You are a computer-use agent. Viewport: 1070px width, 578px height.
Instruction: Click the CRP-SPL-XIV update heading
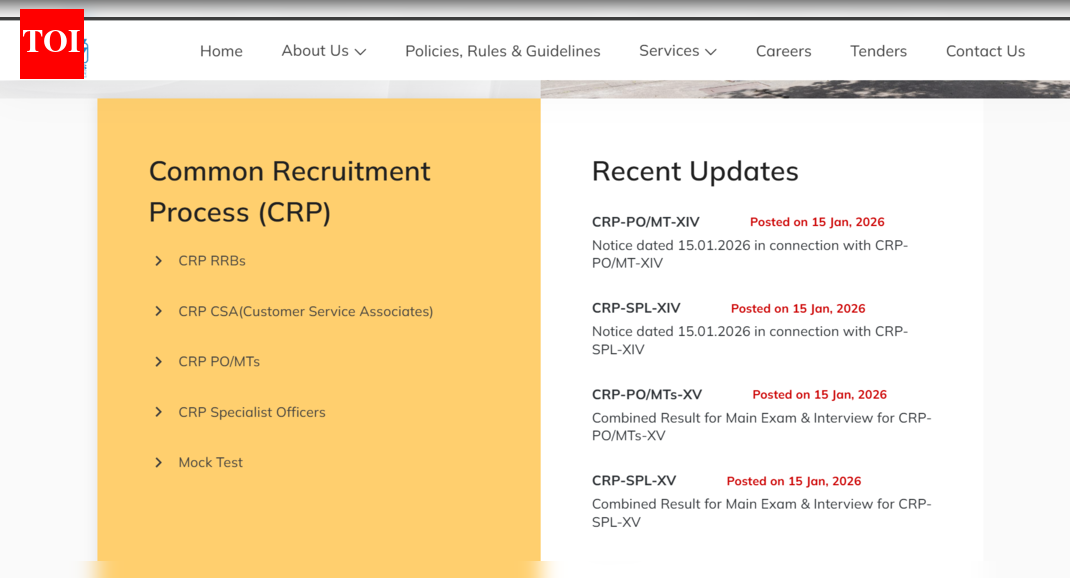tap(636, 308)
